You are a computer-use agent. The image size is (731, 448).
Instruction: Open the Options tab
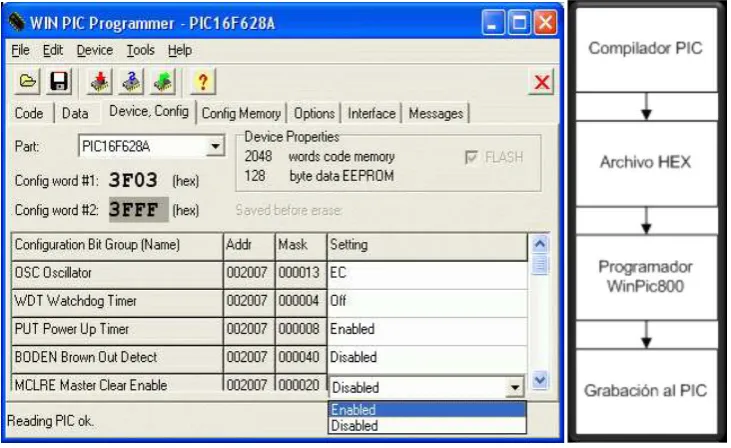pyautogui.click(x=314, y=113)
